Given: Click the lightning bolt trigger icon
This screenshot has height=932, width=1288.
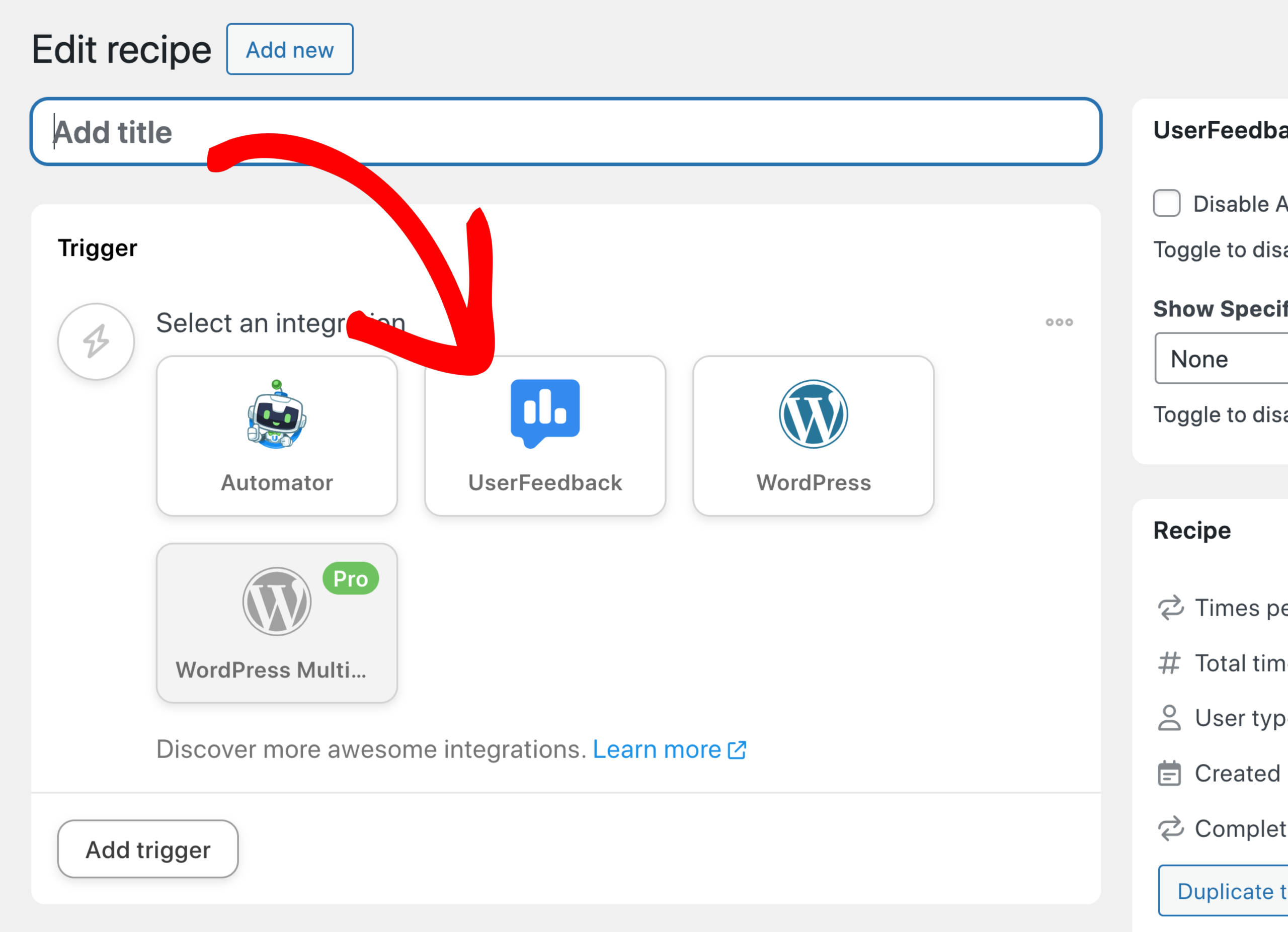Looking at the screenshot, I should click(96, 341).
